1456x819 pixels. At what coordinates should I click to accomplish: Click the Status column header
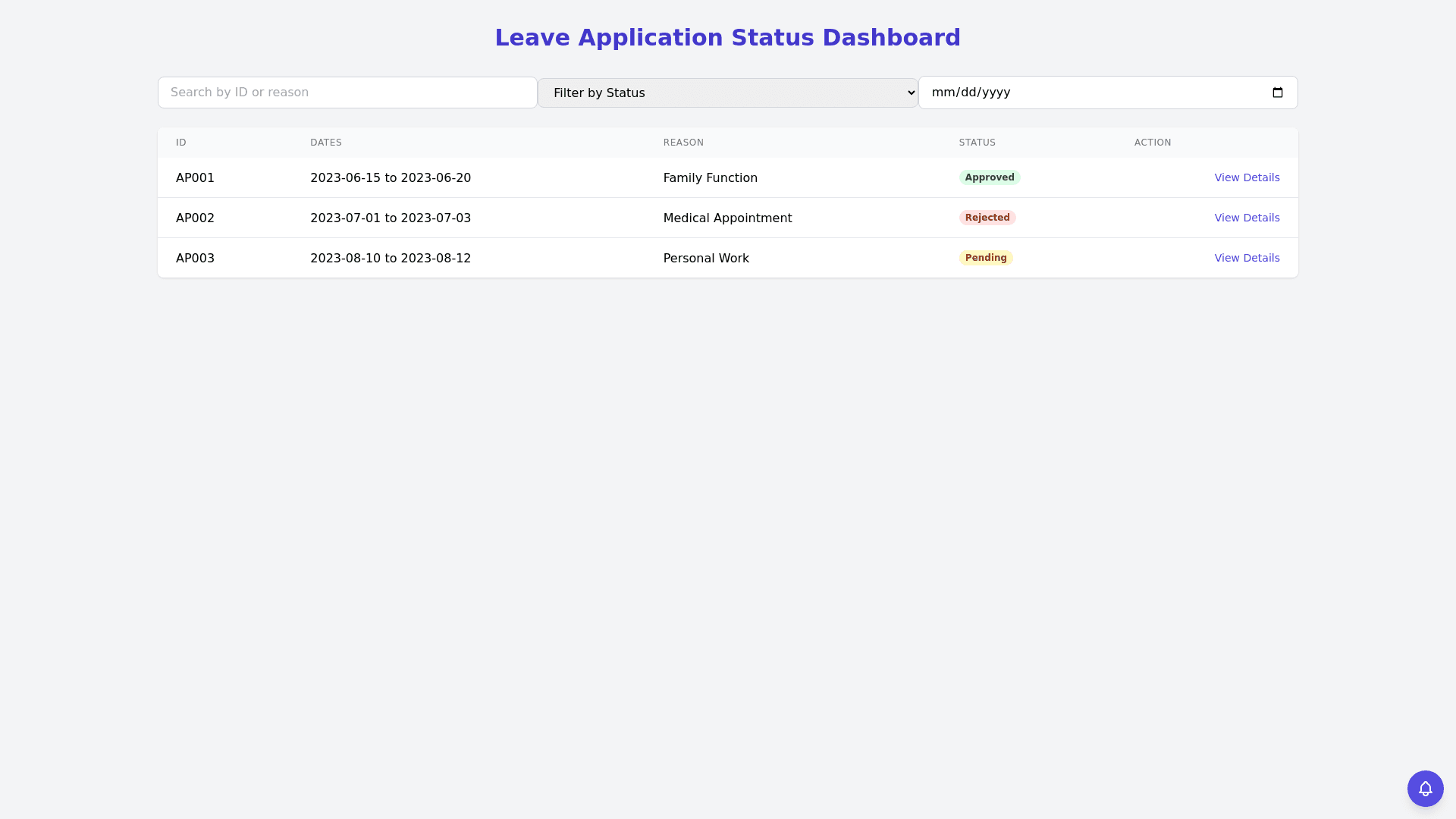pos(977,143)
